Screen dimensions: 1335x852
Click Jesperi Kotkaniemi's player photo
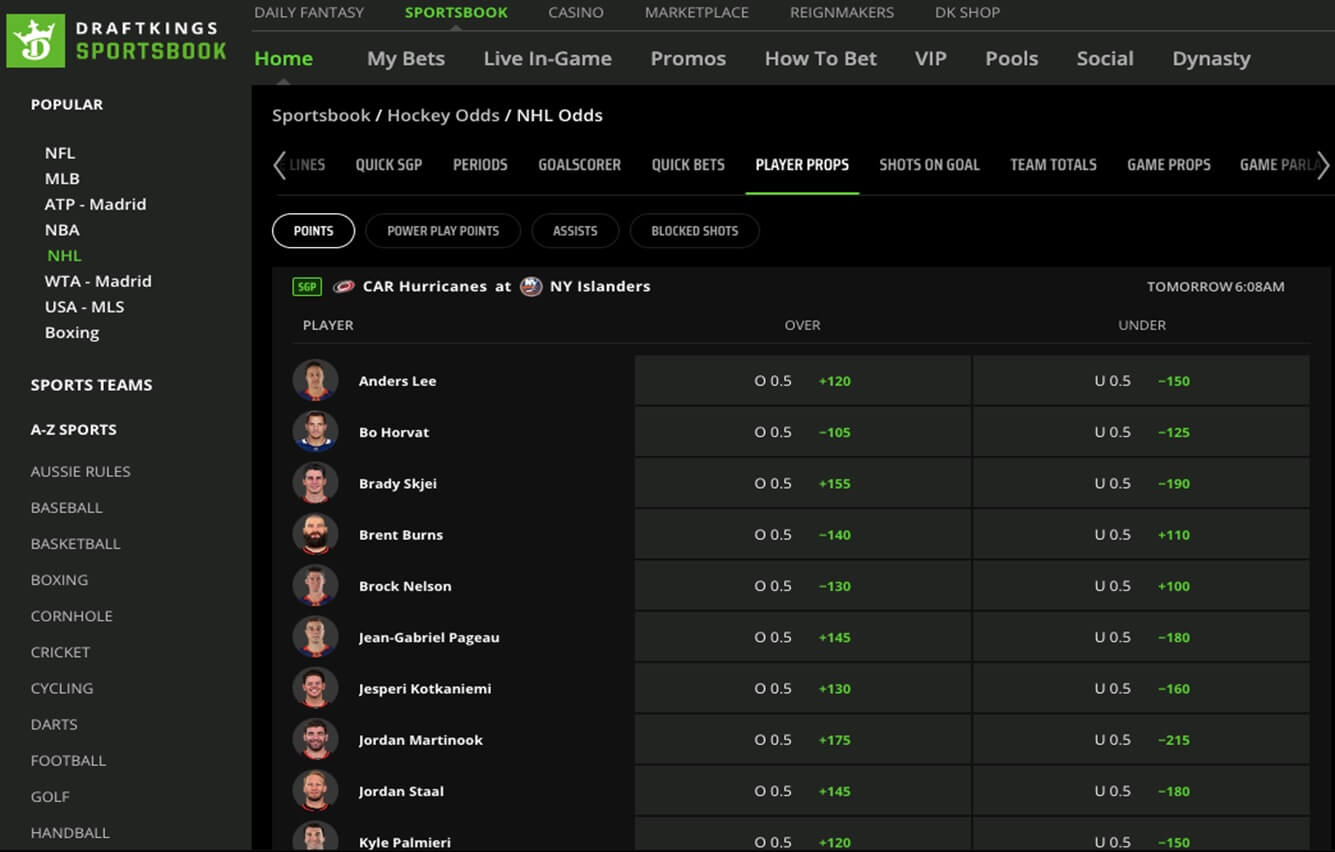[315, 689]
